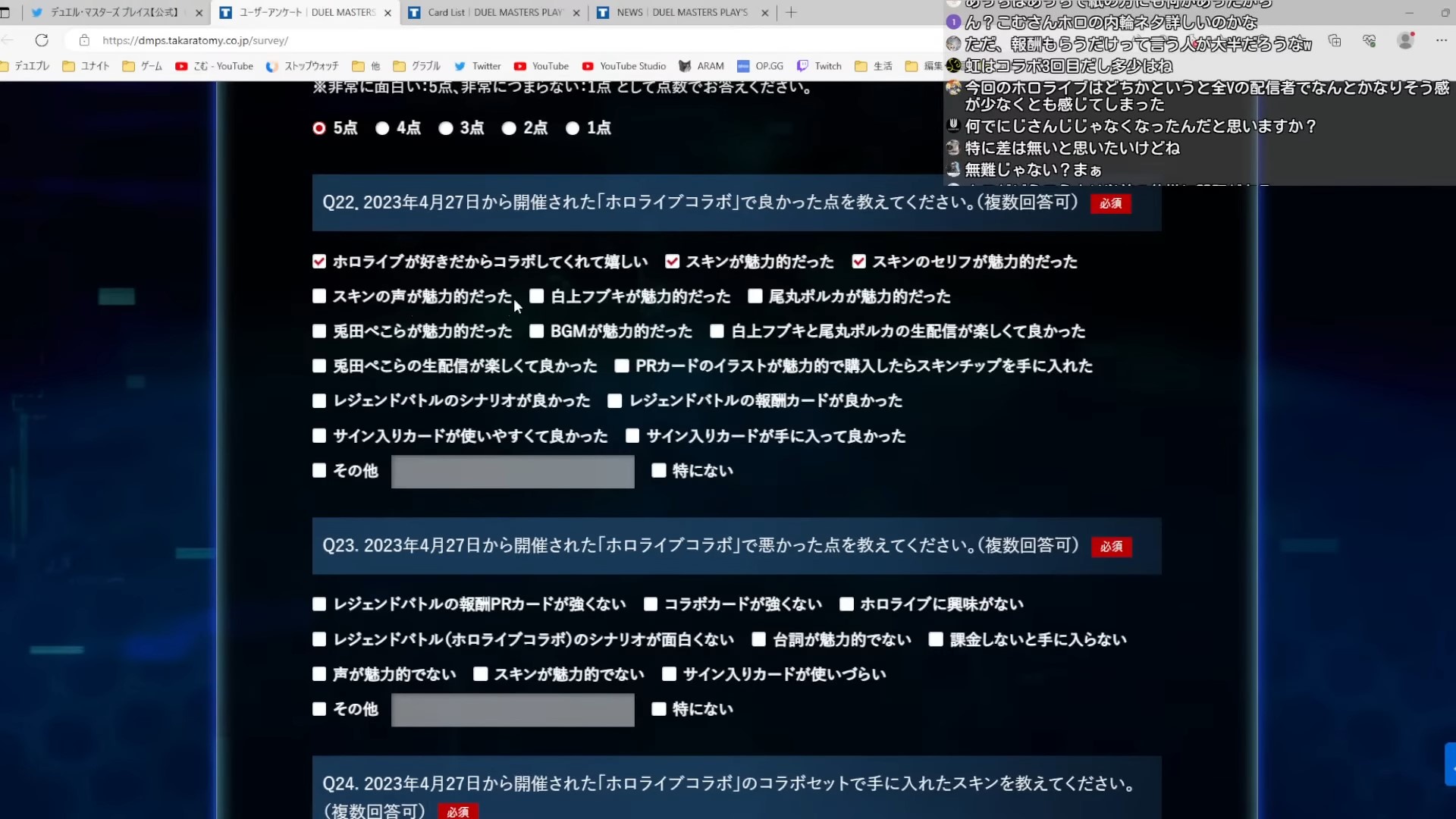Open the YouTube bookmark
The width and height of the screenshot is (1456, 819).
[541, 66]
